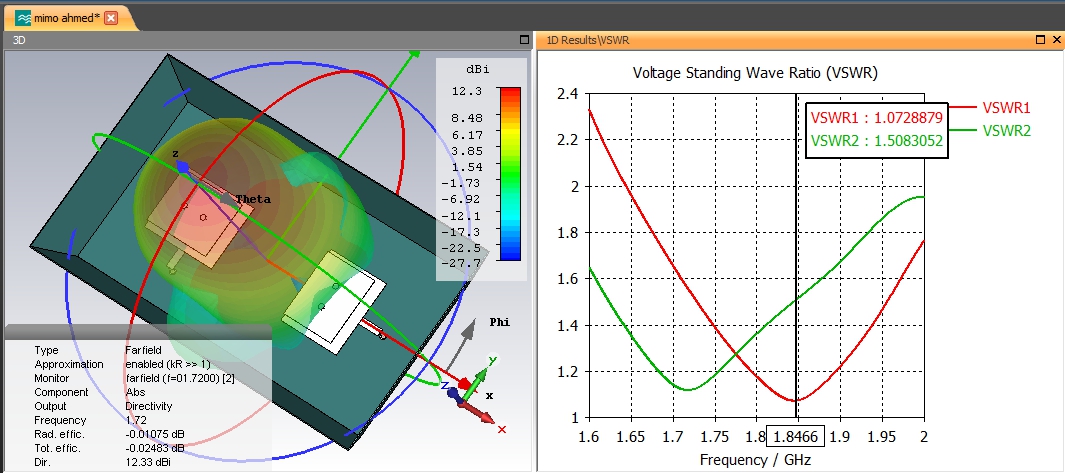Click the Tot. effic. -0.02483 dB value

[x=155, y=449]
